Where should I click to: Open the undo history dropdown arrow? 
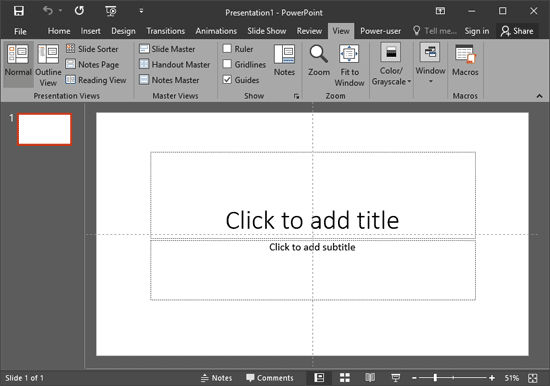pos(60,11)
